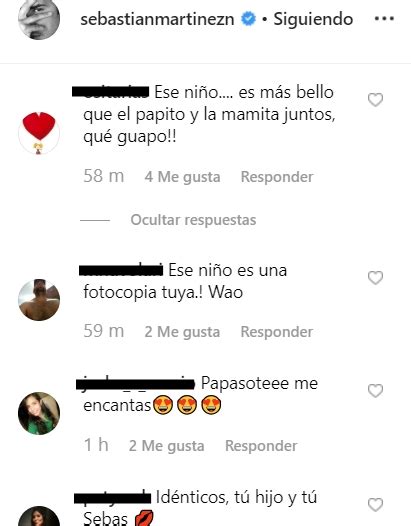The image size is (411, 526).
Task: Click the blue verified badge
Action: coord(249,19)
